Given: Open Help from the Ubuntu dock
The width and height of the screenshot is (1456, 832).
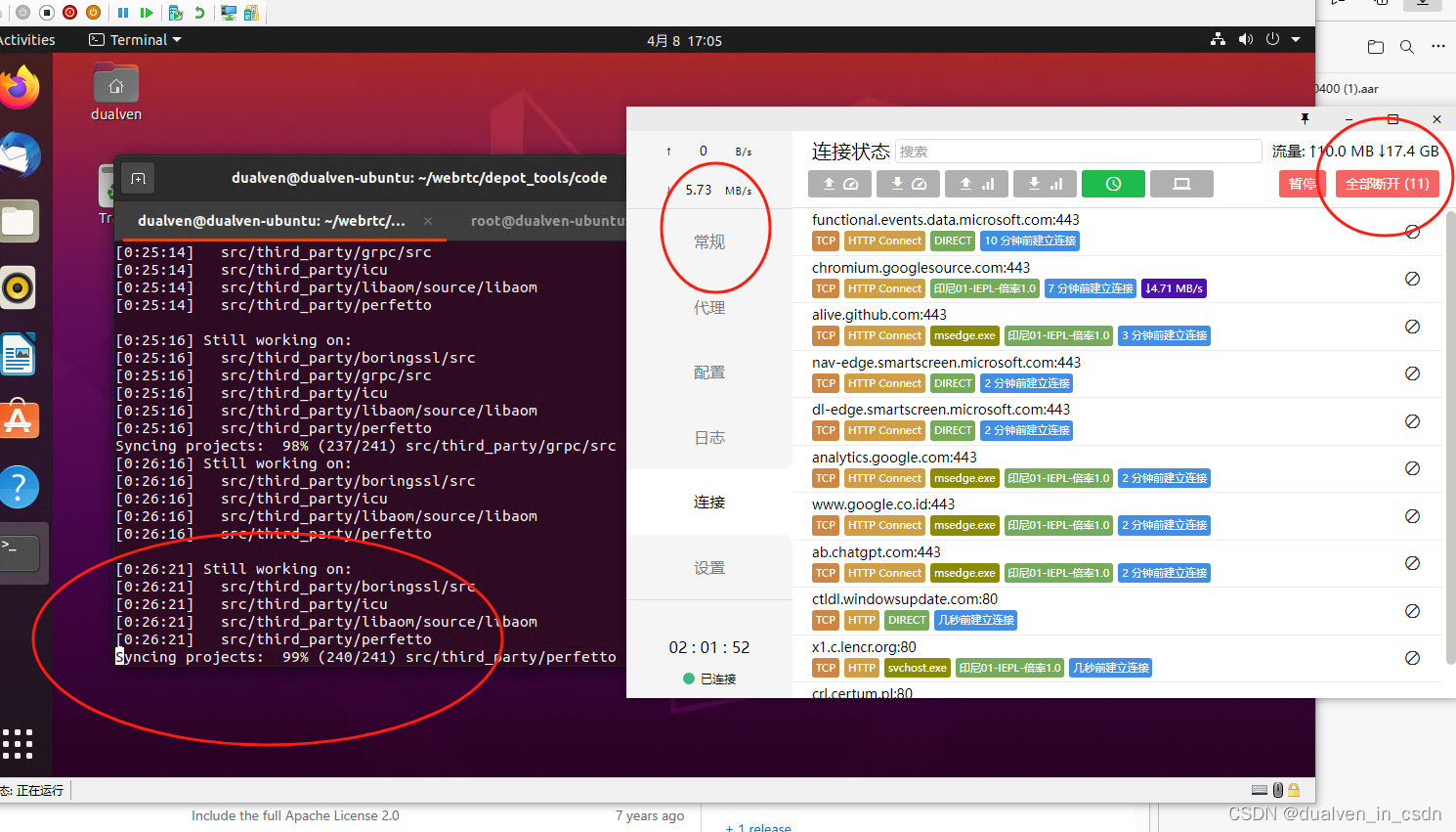Looking at the screenshot, I should pos(19,487).
